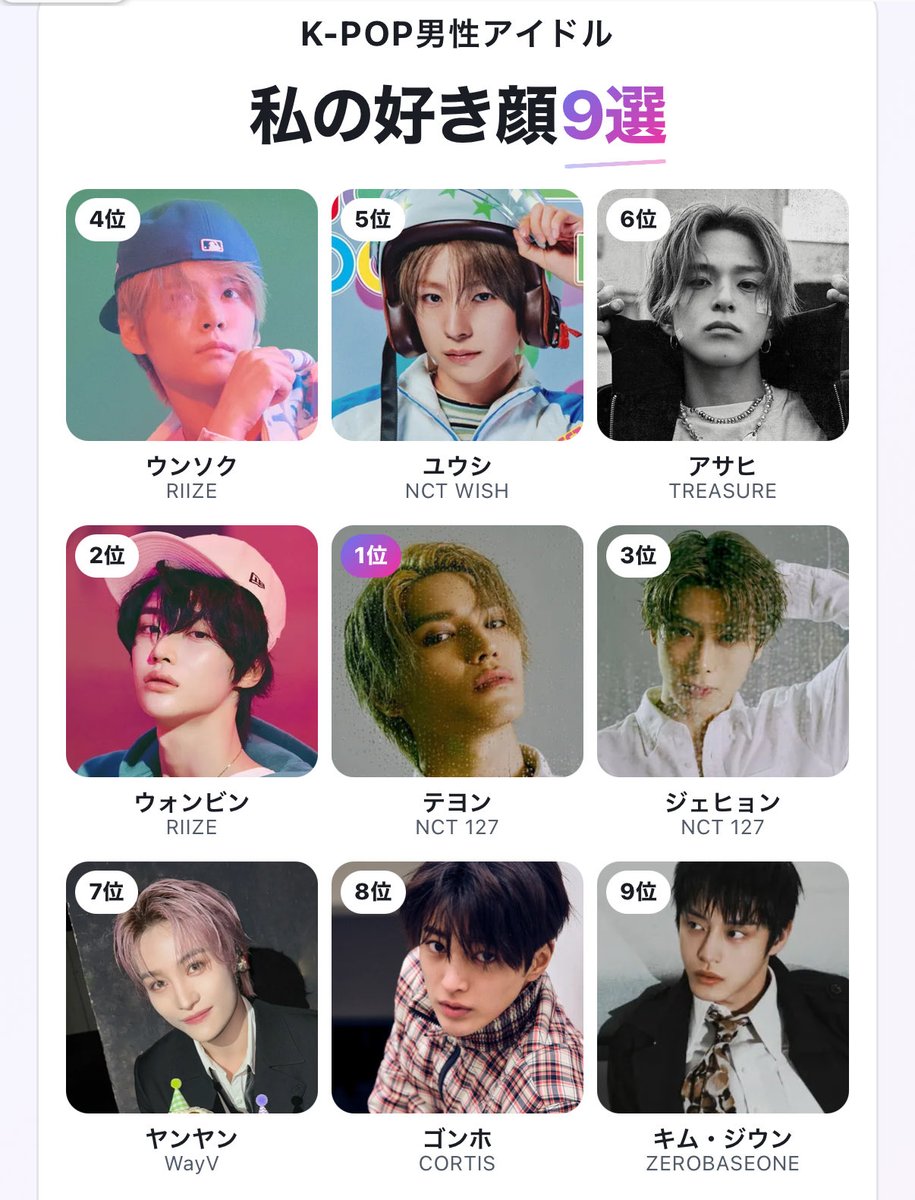Click the 私の好き顔9選 title heading
This screenshot has height=1200, width=915.
point(457,118)
